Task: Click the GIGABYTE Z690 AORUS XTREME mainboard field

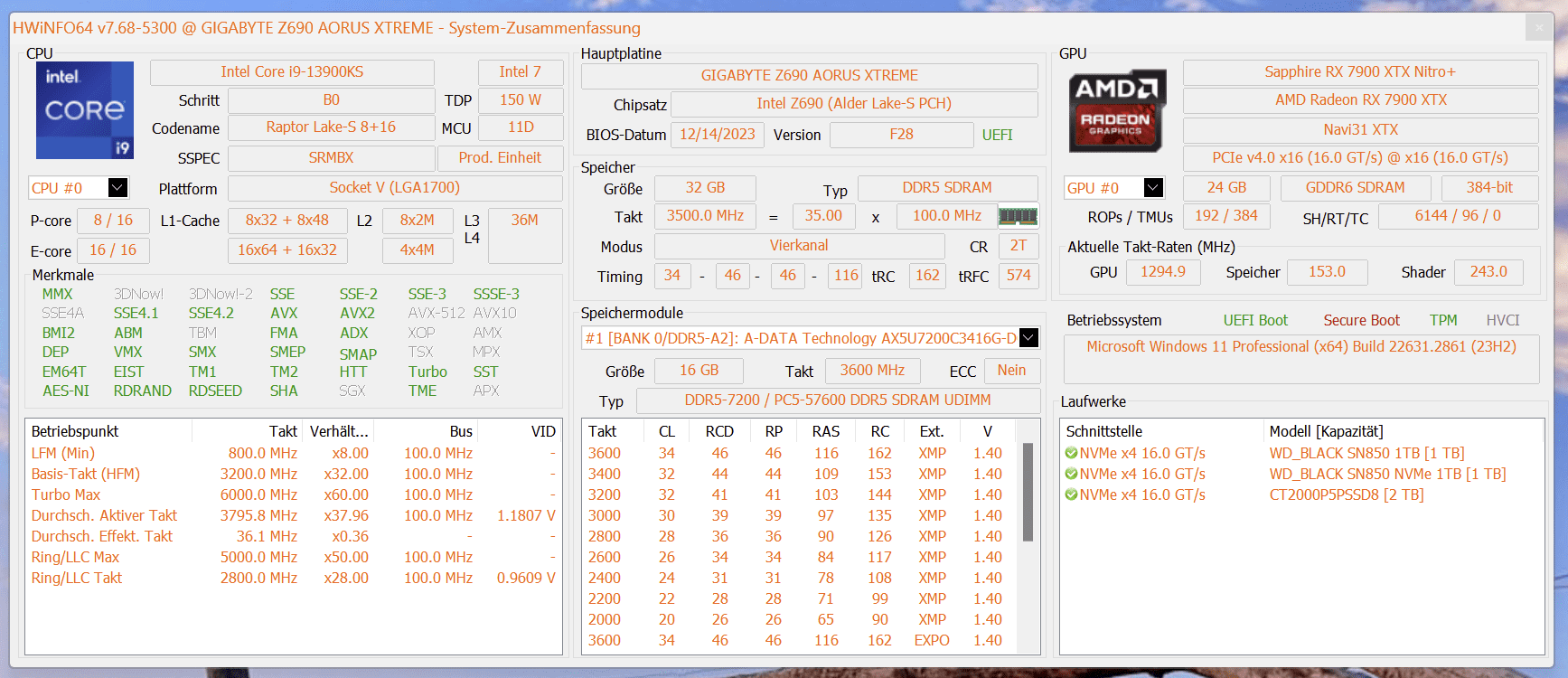Action: point(810,76)
